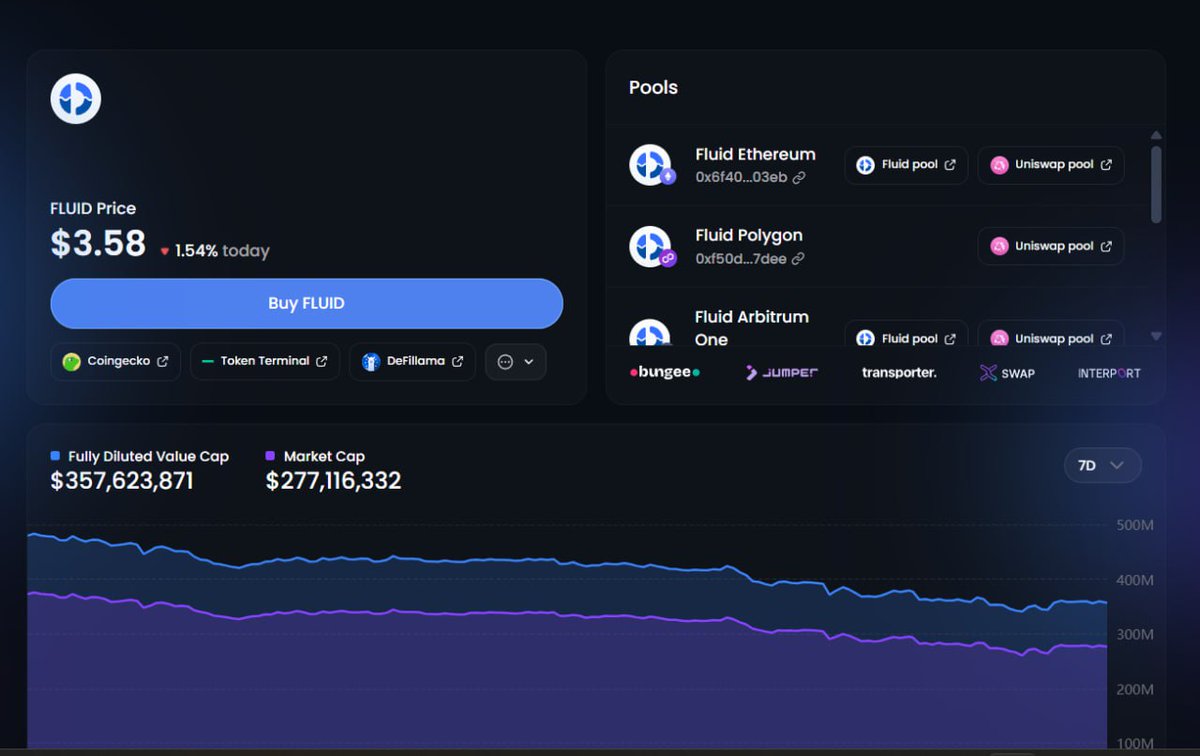Click the $357,623,871 value
This screenshot has width=1200, height=756.
coord(122,481)
